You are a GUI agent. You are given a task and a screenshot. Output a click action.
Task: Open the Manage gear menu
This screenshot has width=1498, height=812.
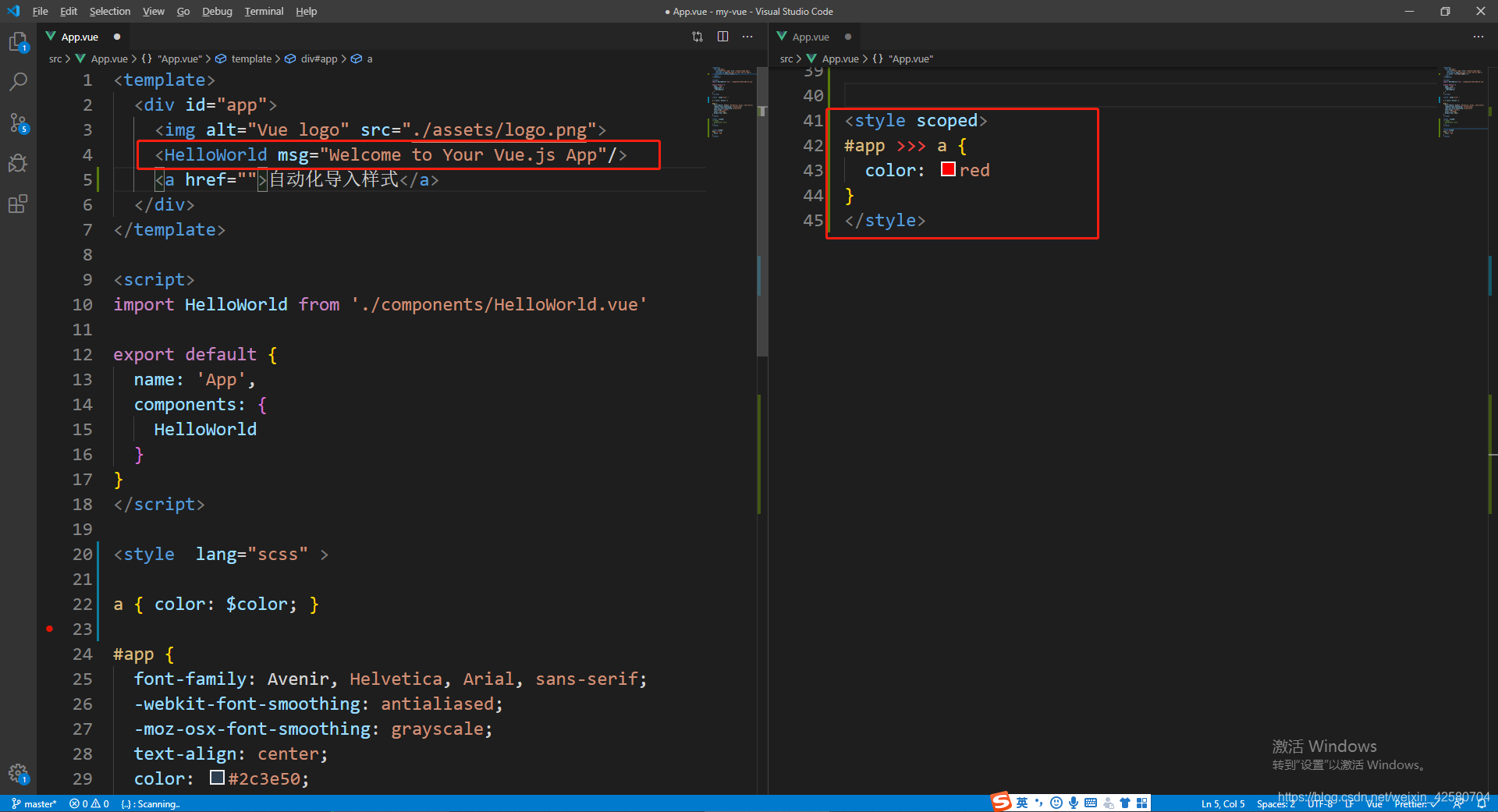tap(18, 774)
